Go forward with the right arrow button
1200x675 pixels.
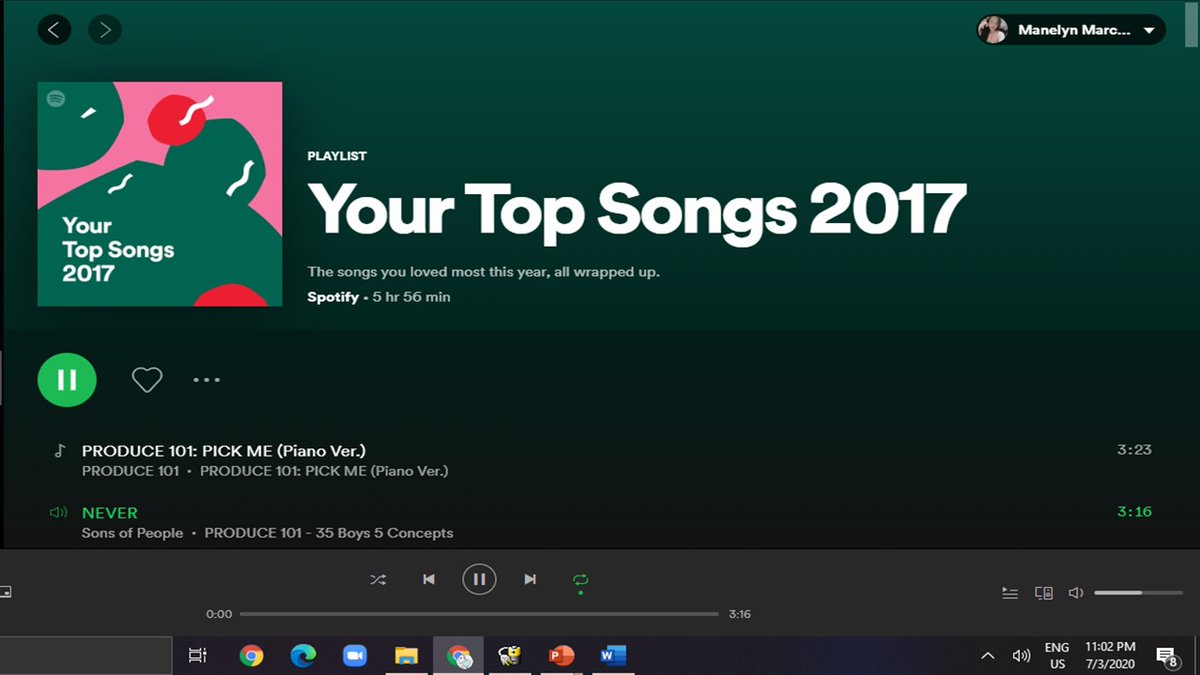tap(105, 30)
